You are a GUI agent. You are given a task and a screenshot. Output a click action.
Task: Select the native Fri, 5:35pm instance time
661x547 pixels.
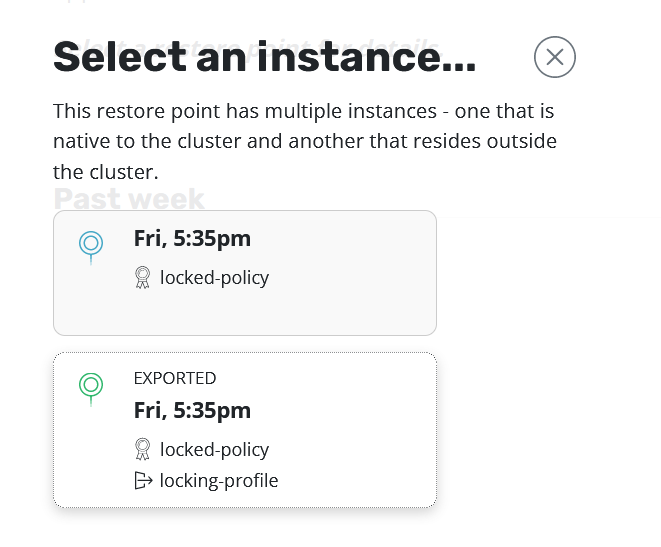[192, 239]
